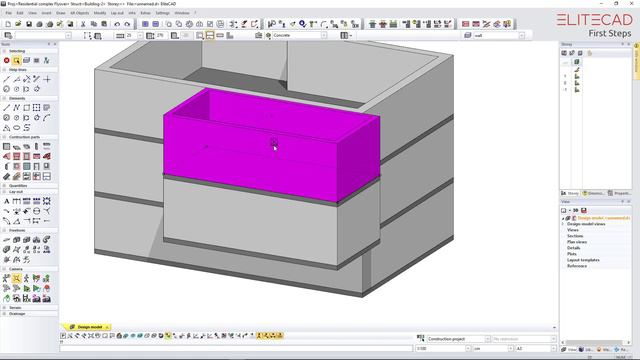This screenshot has width=640, height=360.
Task: Select the line tool in Elements
Action: click(x=7, y=108)
